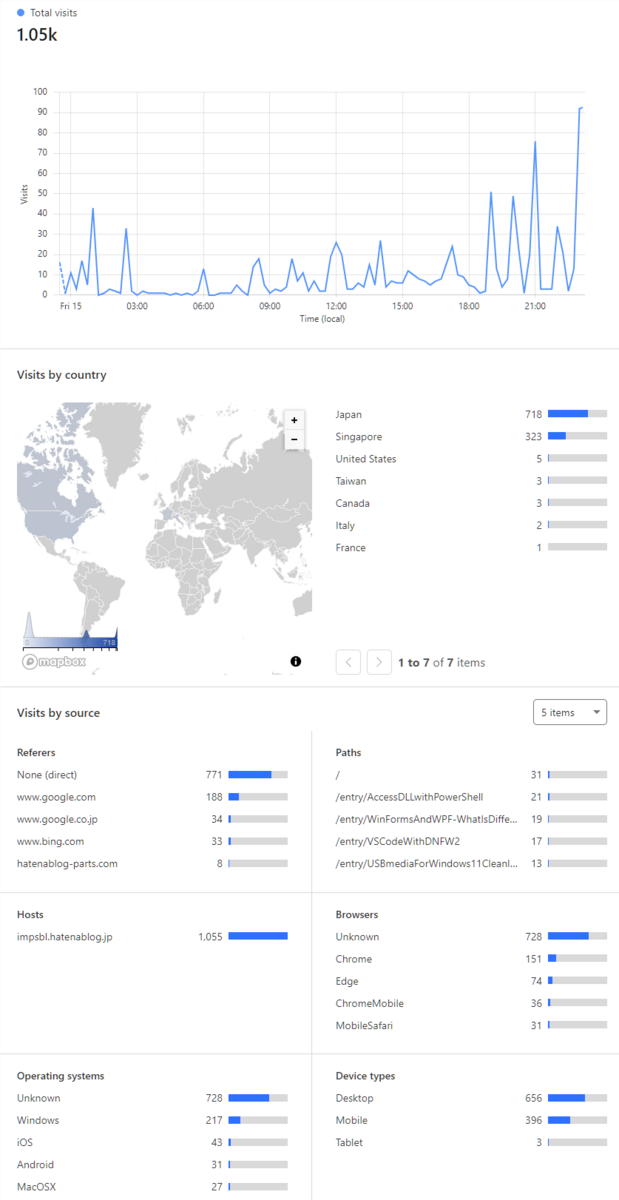Click MacOSX operating system row

(x=152, y=1186)
